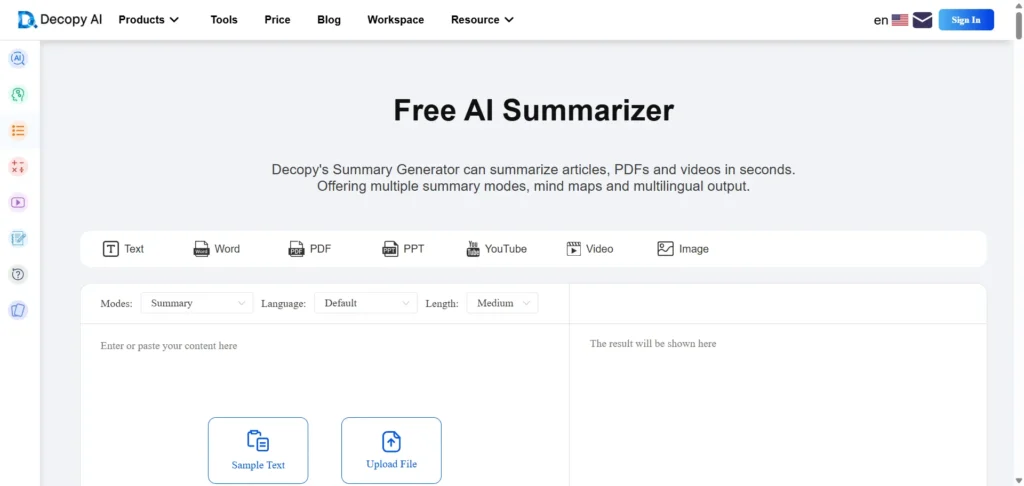Click the YouTube logo icon

click(473, 249)
